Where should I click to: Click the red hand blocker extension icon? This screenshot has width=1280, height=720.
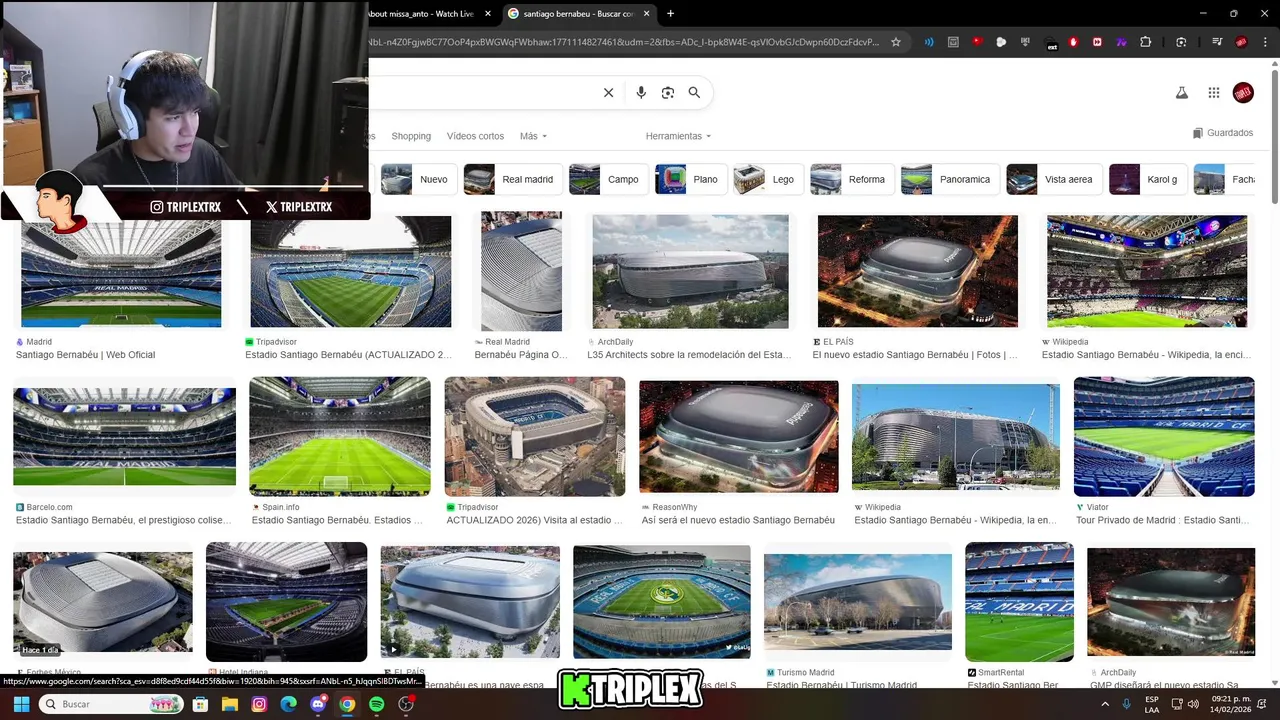tap(1074, 42)
